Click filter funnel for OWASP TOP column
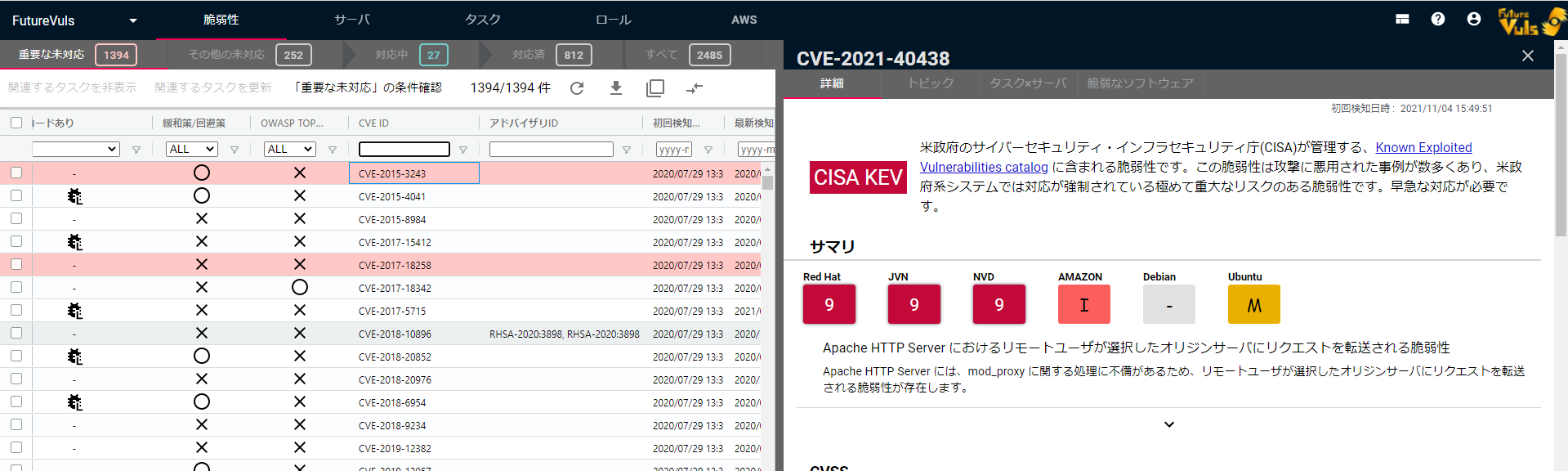1568x471 pixels. pyautogui.click(x=333, y=150)
